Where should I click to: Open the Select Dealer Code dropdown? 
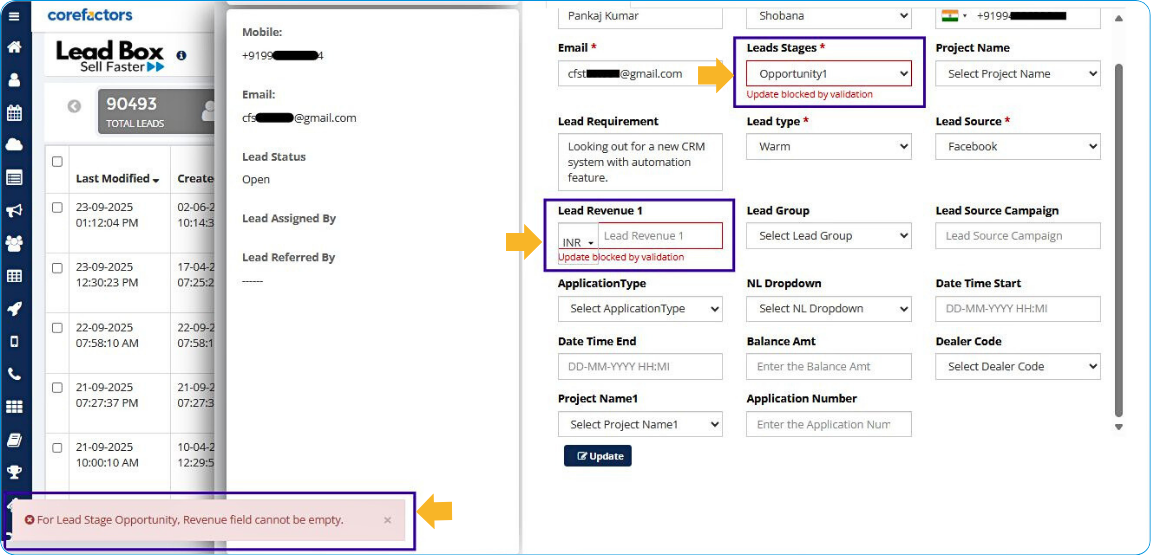click(x=1017, y=367)
